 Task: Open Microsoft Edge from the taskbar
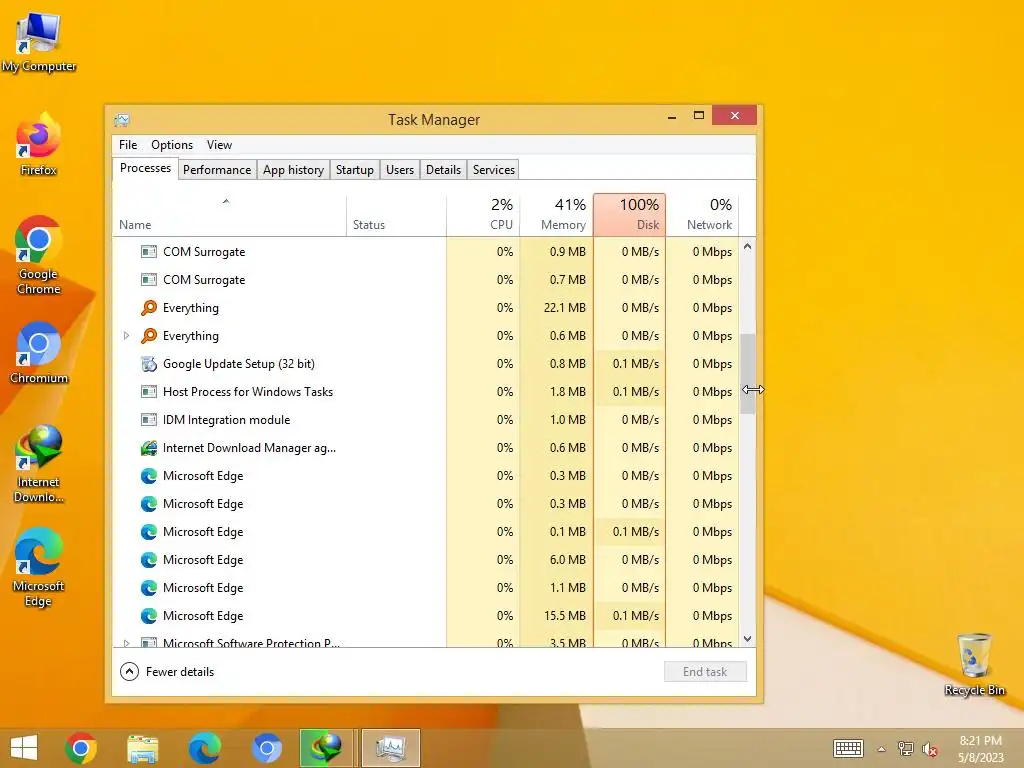[204, 748]
